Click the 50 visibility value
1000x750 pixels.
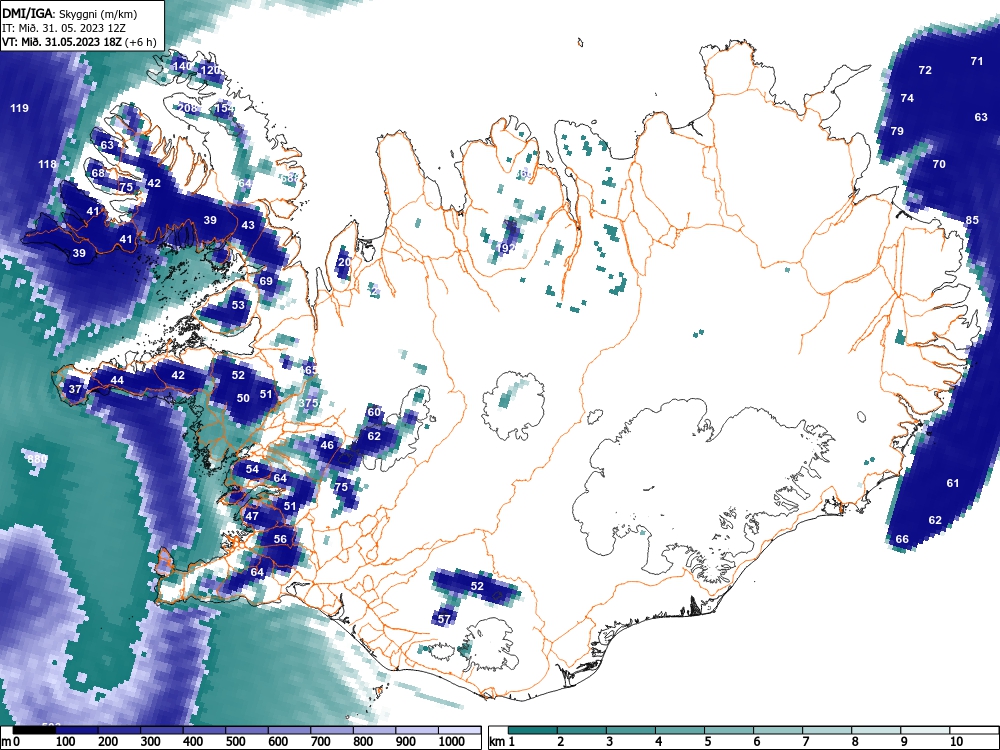(243, 398)
